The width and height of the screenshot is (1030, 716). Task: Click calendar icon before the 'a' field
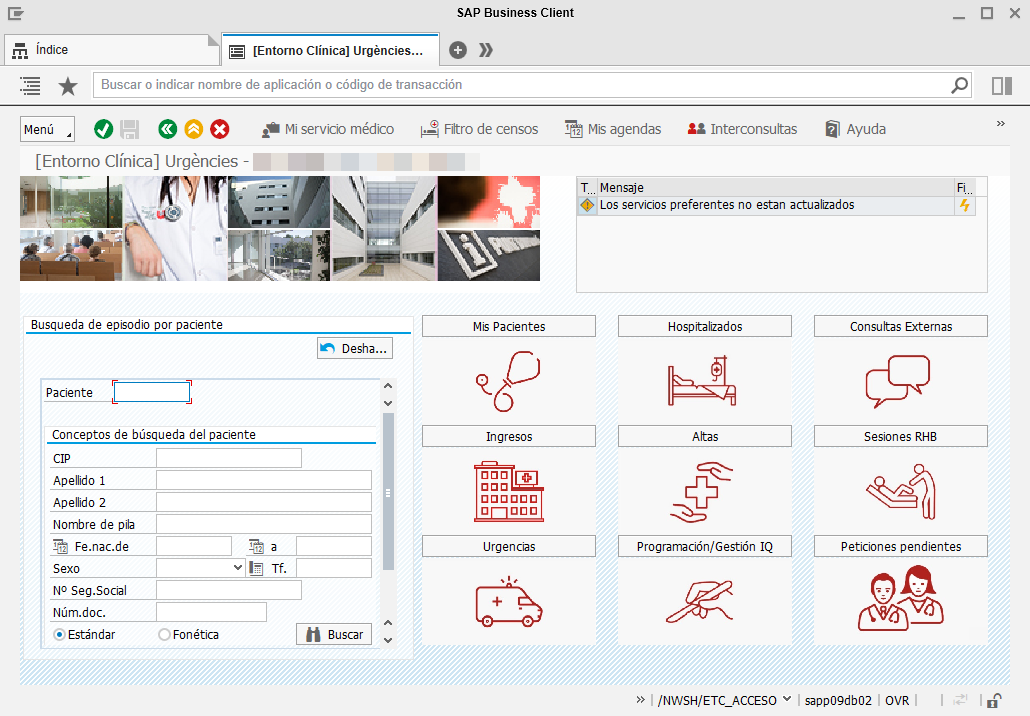point(256,547)
